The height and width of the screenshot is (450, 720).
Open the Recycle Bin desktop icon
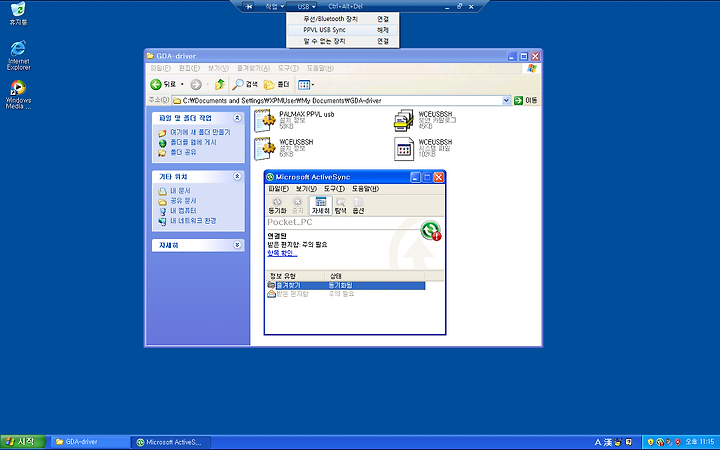click(18, 13)
